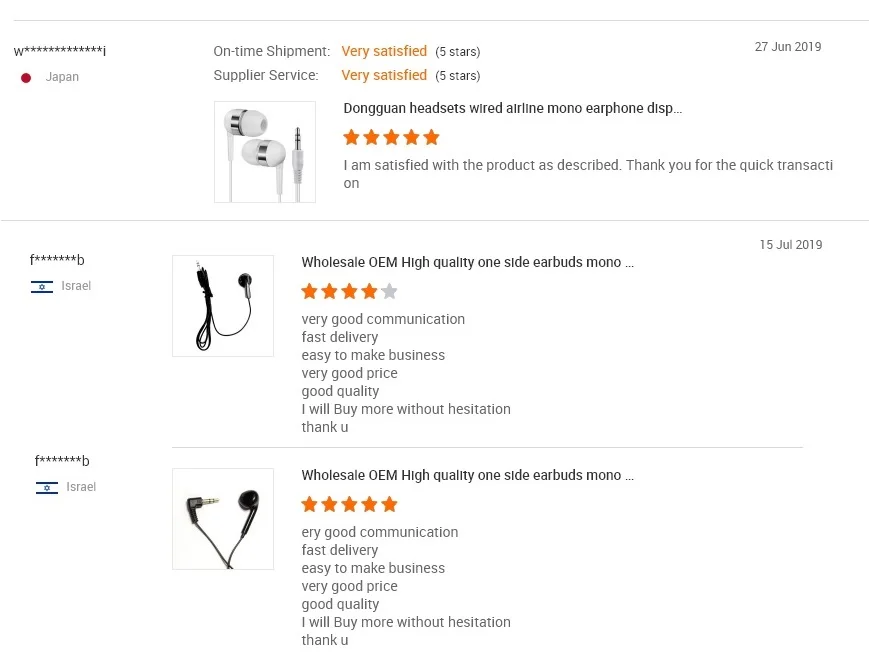
Task: Open the black single earbud thumbnail
Action: 223,306
